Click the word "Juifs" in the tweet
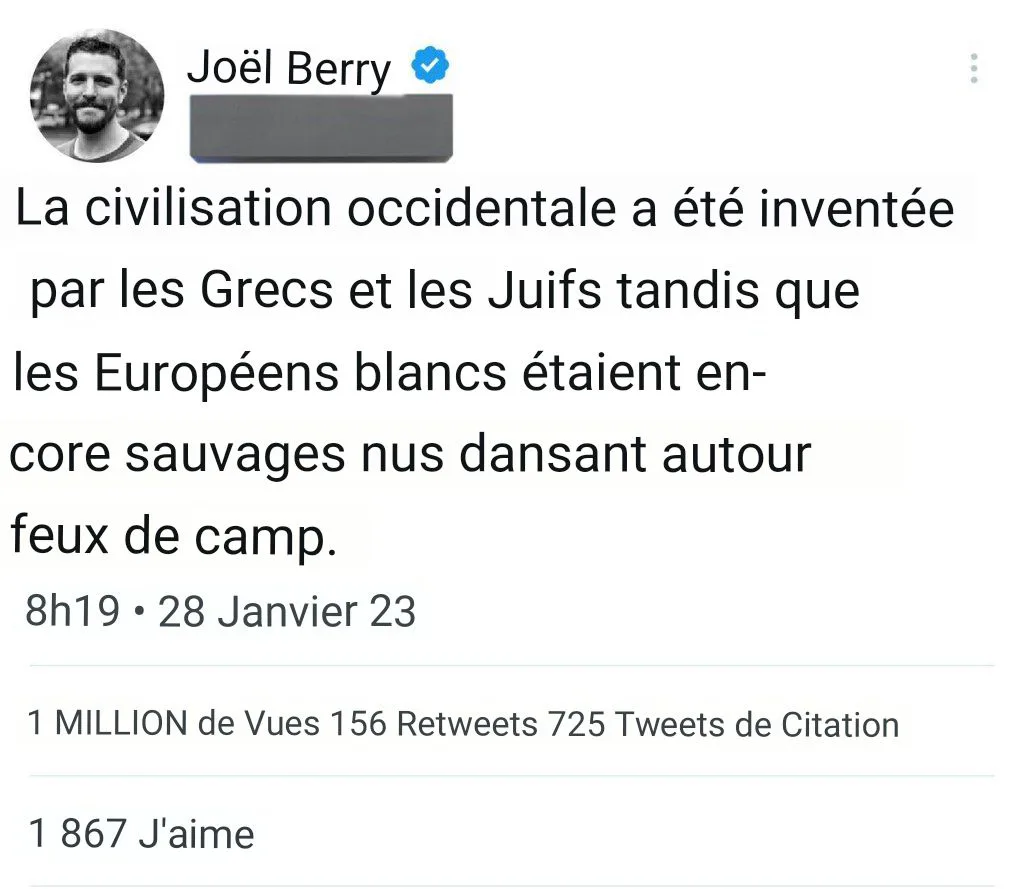The image size is (1024, 889). [545, 291]
